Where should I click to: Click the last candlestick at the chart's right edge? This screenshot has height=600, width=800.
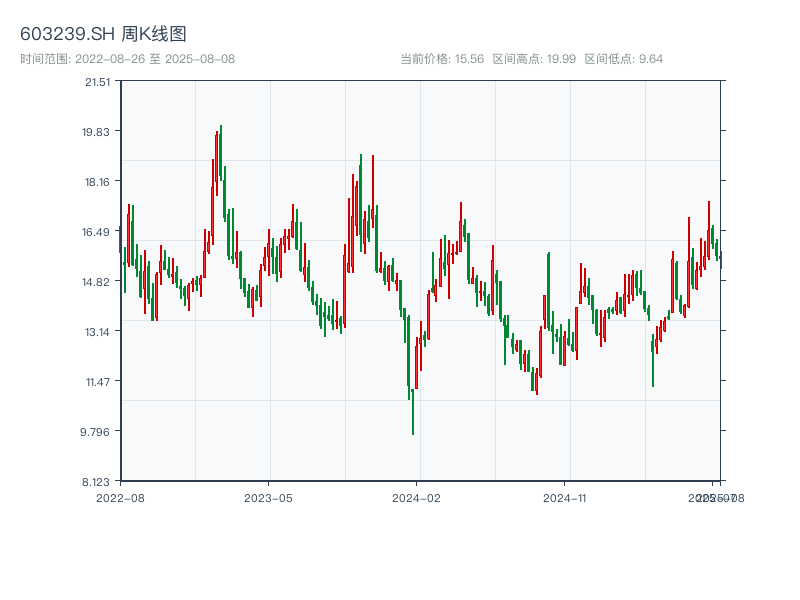point(721,260)
